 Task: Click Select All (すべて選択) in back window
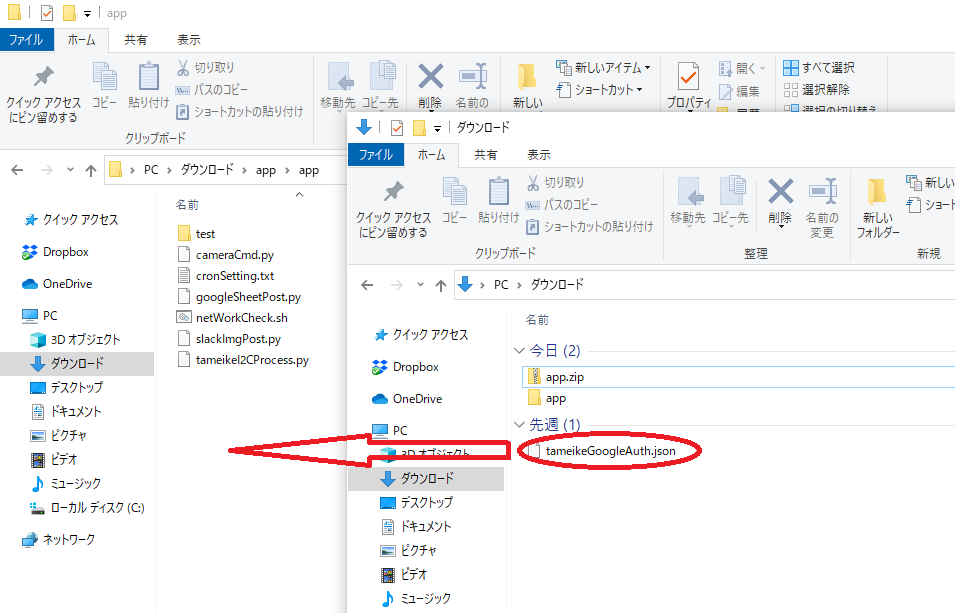819,68
